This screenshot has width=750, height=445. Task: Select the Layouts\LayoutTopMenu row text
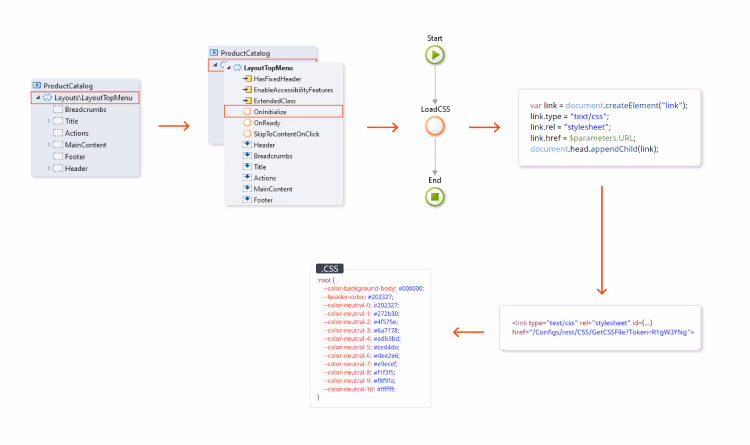(93, 98)
